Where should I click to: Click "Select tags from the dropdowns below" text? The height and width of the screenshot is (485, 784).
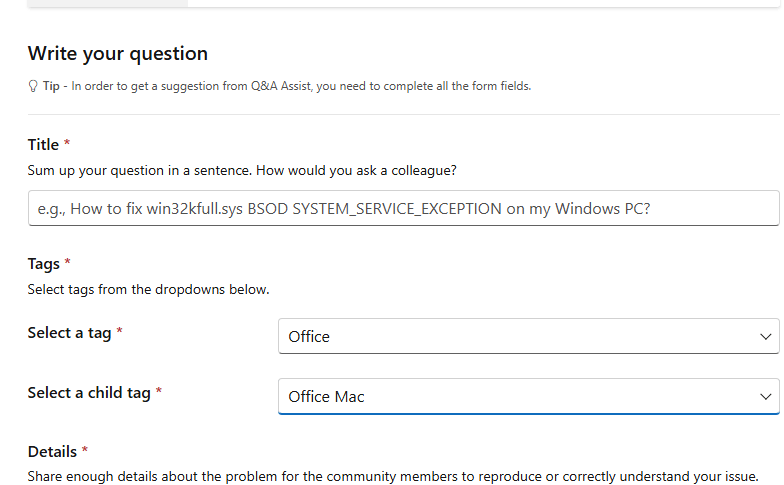pos(148,290)
